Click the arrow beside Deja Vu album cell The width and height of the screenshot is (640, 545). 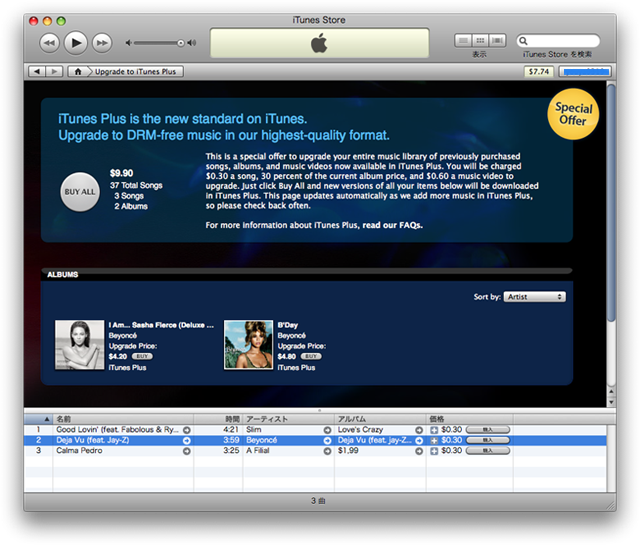(419, 441)
